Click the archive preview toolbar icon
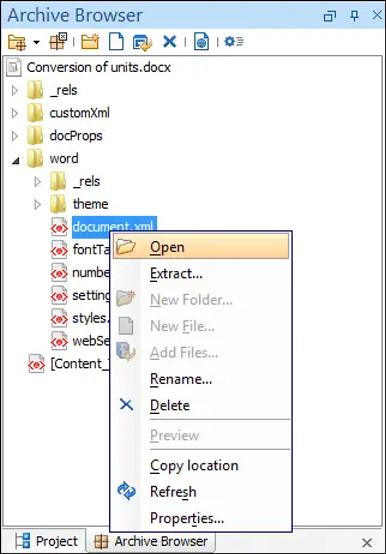The image size is (386, 554). coord(201,42)
